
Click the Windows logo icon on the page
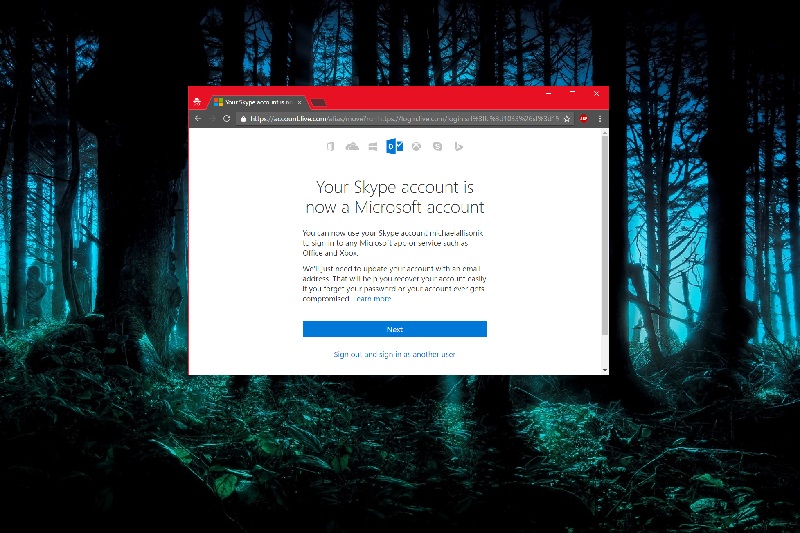[x=373, y=146]
